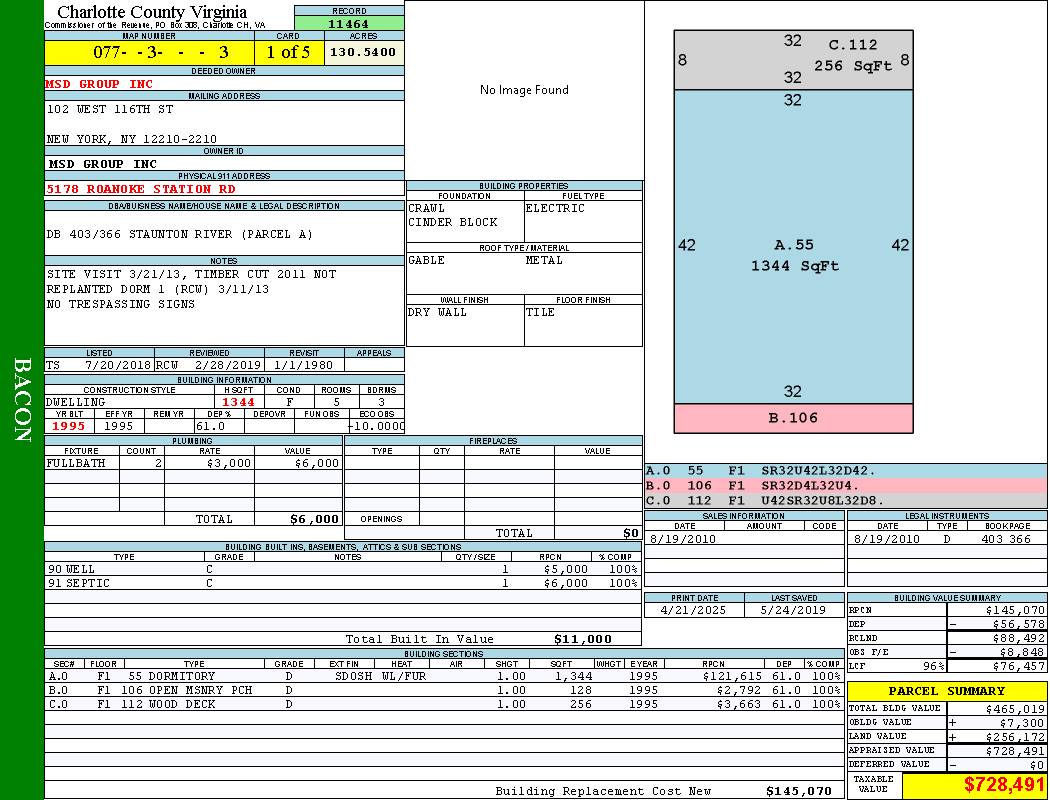Click roof type GABLE
The width and height of the screenshot is (1050, 800).
pos(427,260)
